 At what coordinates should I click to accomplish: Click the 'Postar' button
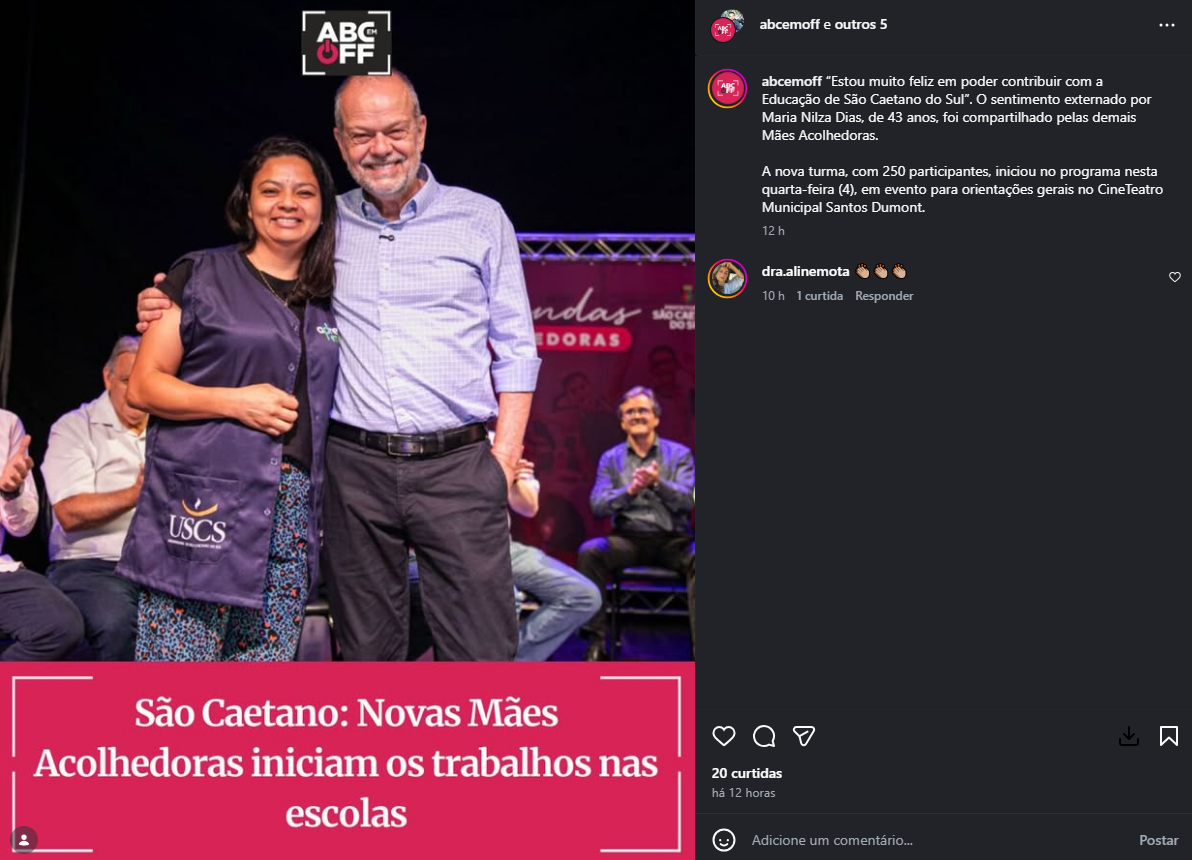click(1159, 840)
